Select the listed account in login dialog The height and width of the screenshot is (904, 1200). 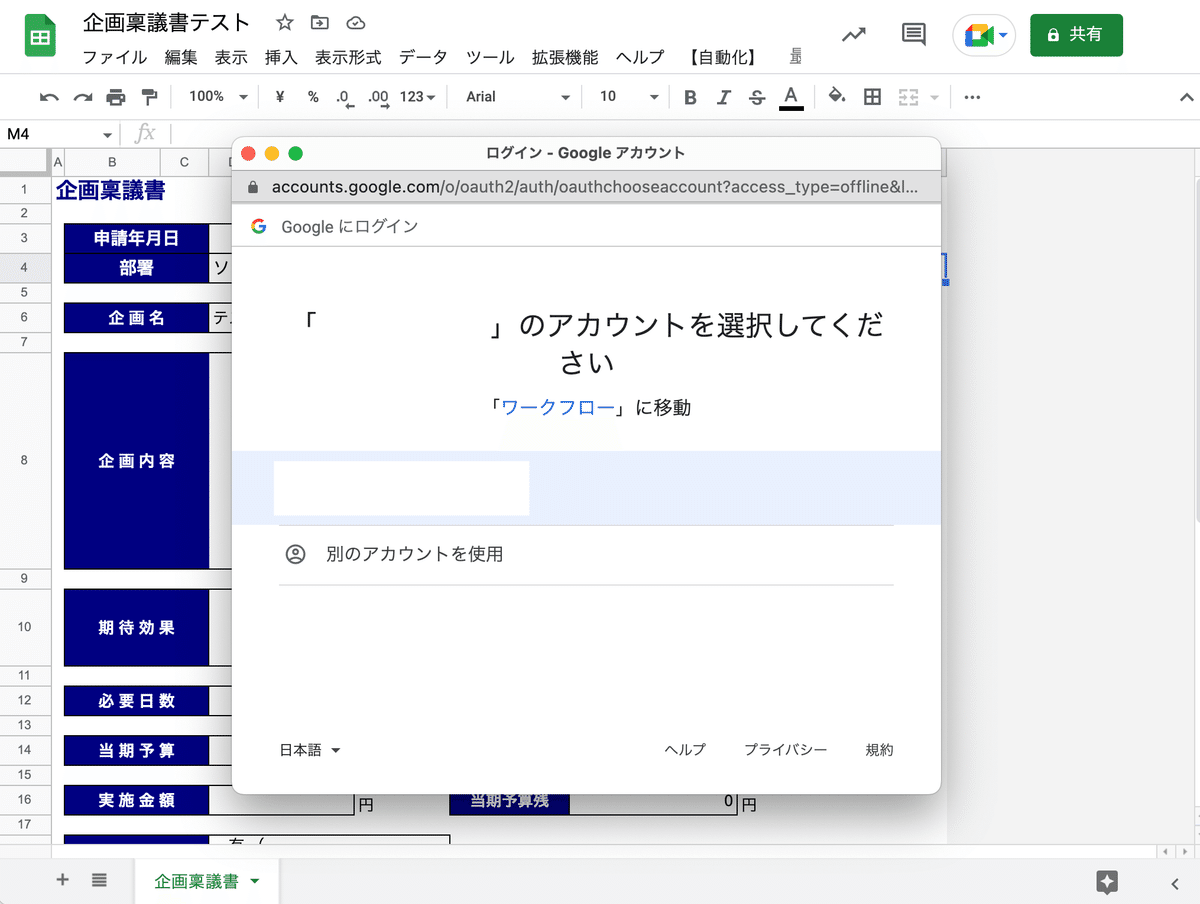point(586,488)
